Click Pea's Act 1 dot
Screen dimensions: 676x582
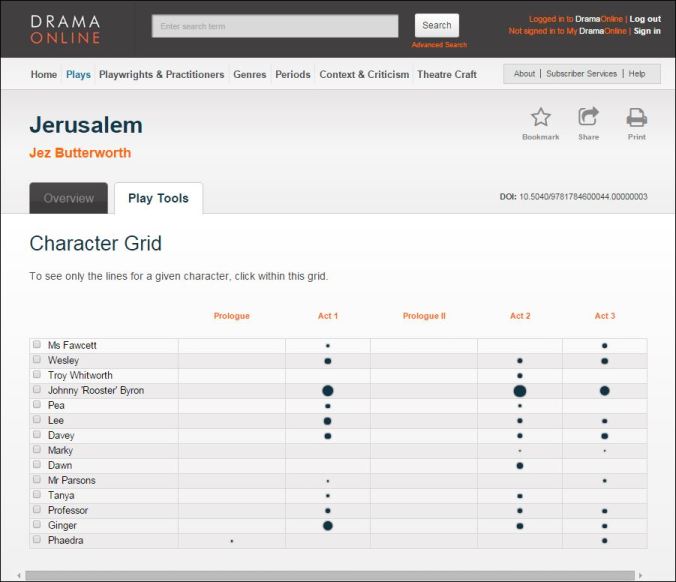coord(328,406)
